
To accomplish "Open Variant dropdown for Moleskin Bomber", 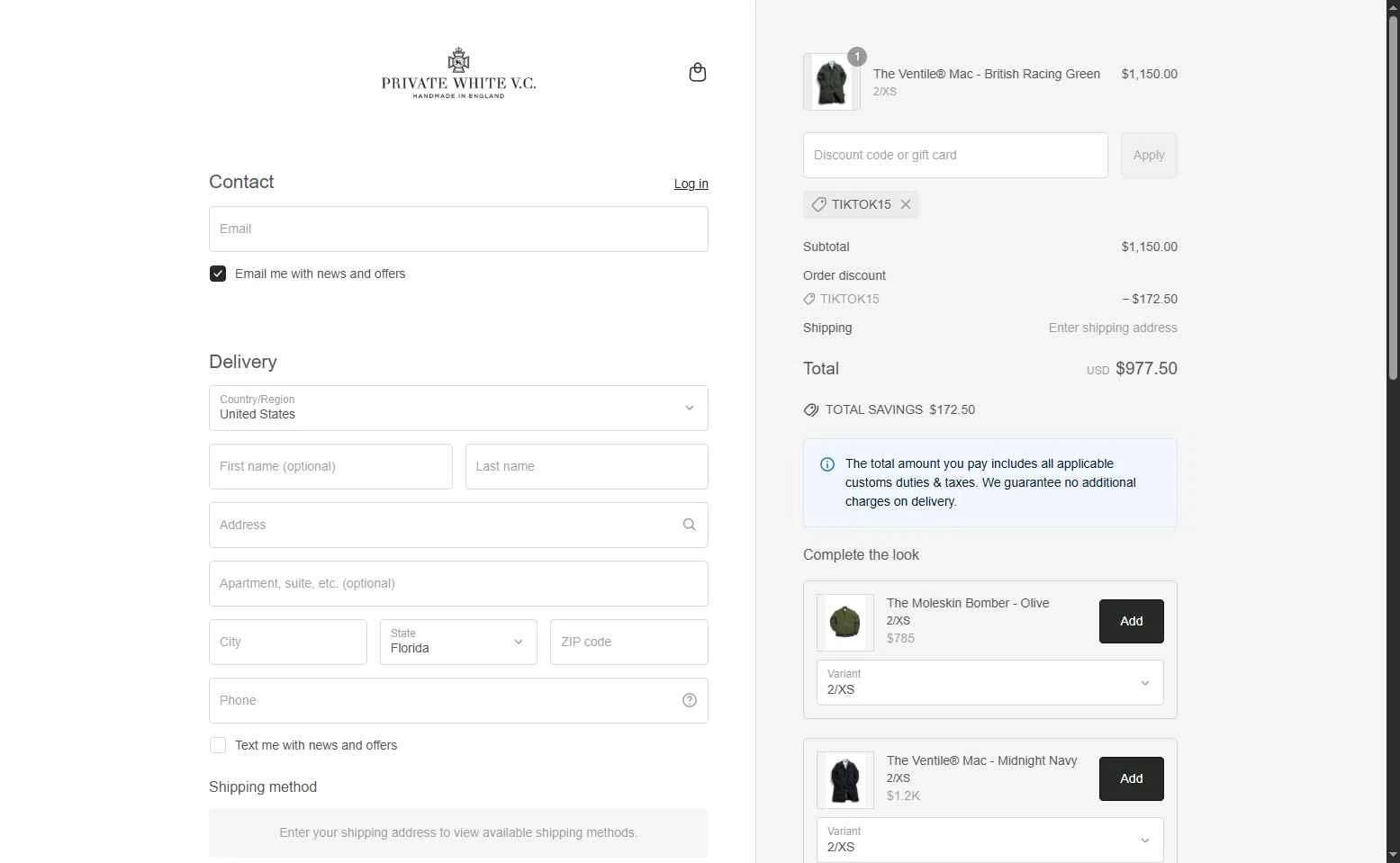I will 990,682.
